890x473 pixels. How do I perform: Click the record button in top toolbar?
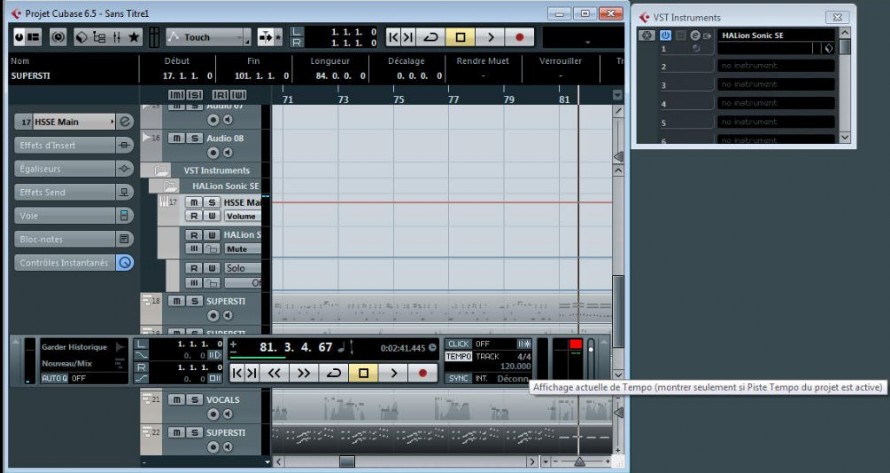pos(519,37)
